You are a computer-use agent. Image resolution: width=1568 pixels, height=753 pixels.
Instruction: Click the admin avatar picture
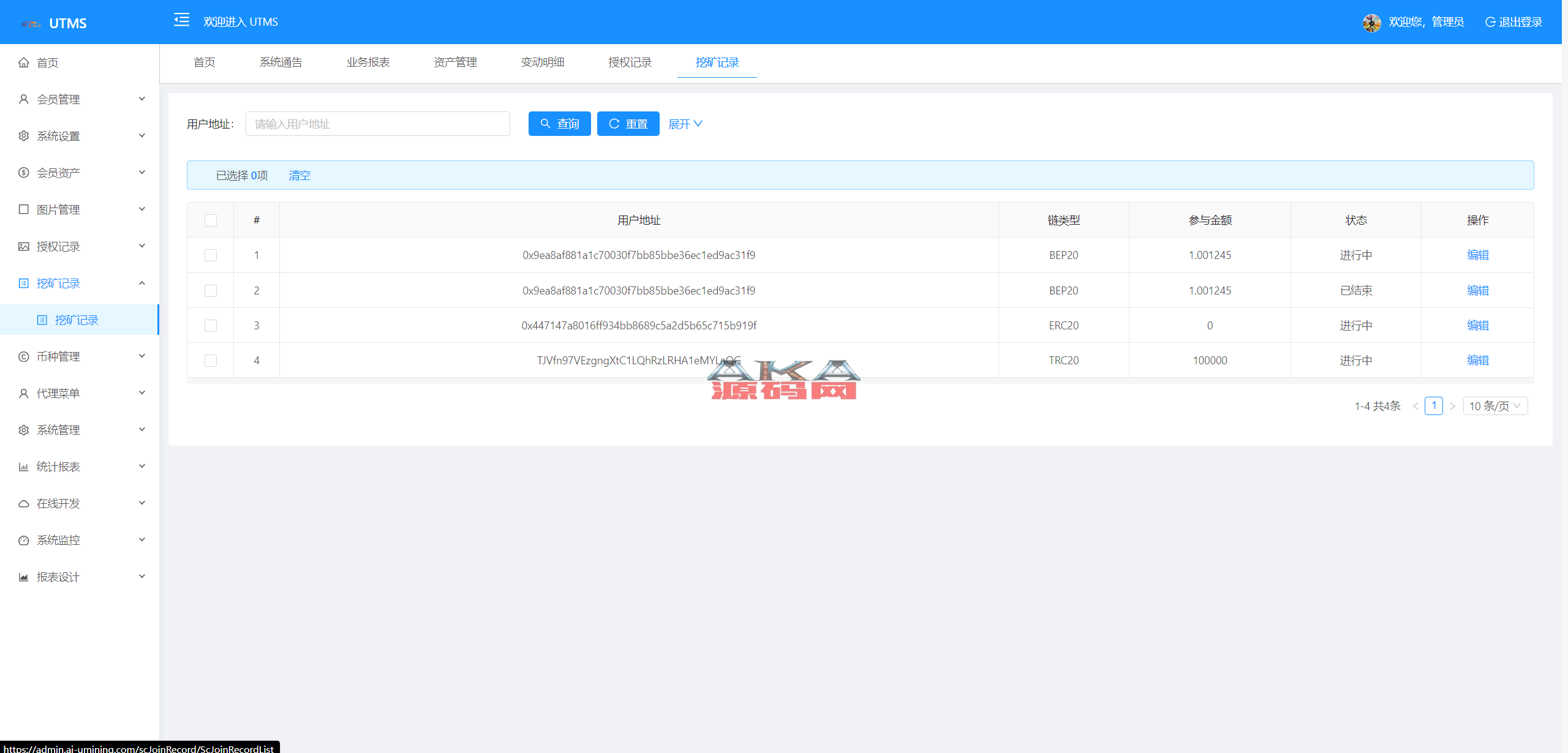tap(1371, 23)
